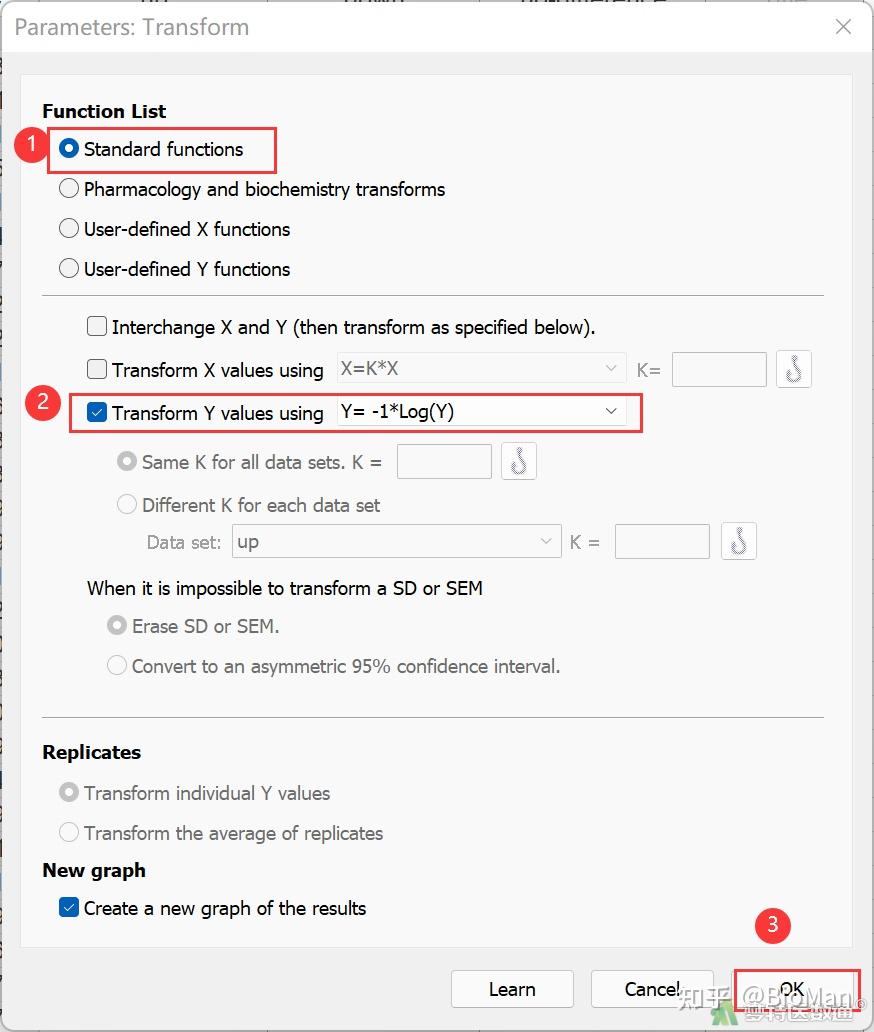This screenshot has width=874, height=1032.
Task: Open the Y= -1*Log(Y) function dropdown
Action: (x=482, y=412)
